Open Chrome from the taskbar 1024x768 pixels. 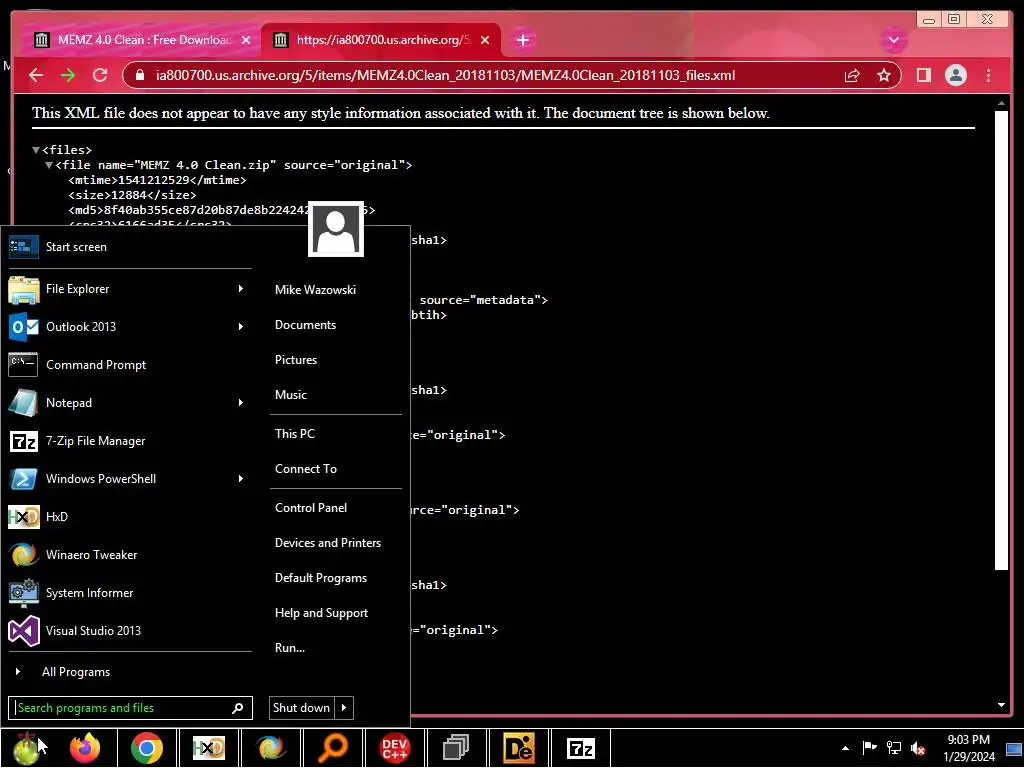pyautogui.click(x=147, y=748)
